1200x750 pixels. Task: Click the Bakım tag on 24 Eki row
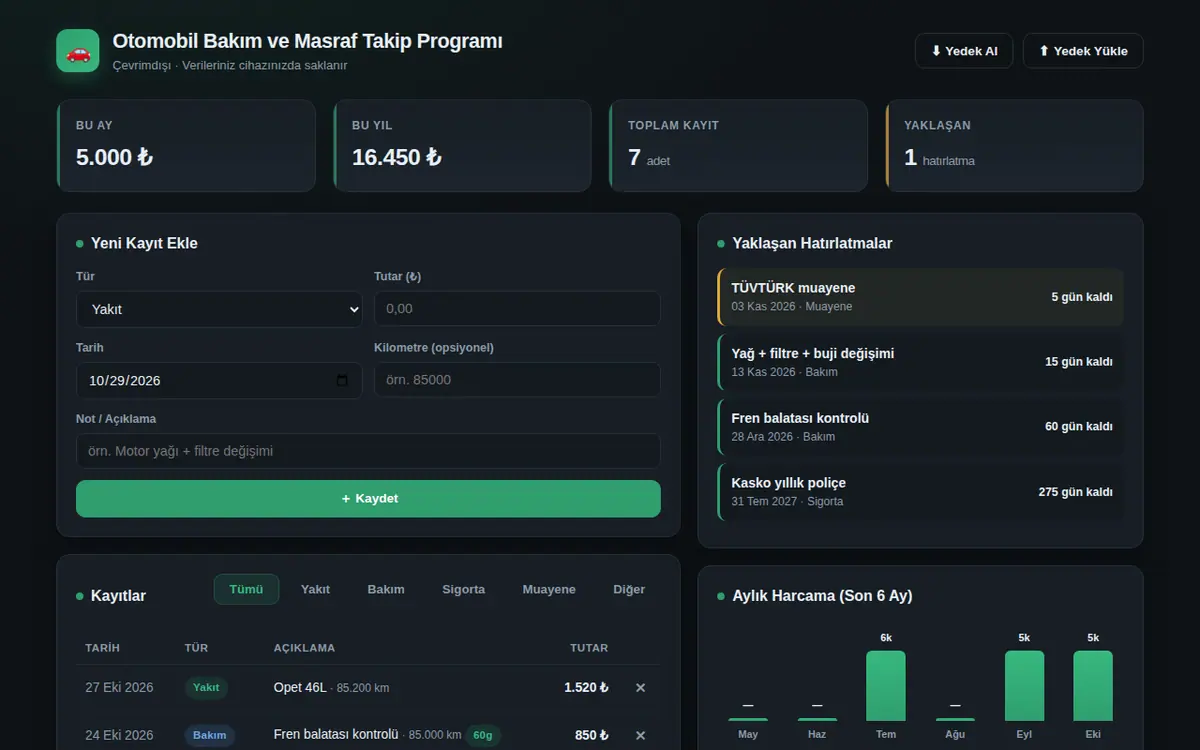[210, 735]
